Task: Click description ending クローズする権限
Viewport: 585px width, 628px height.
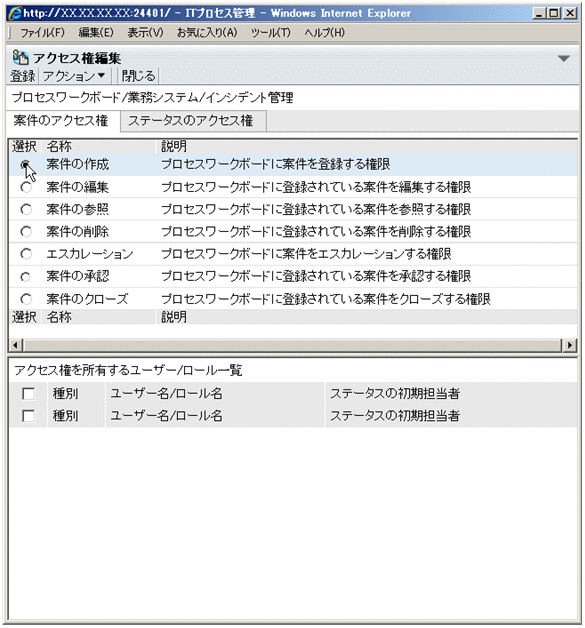Action: coord(326,299)
